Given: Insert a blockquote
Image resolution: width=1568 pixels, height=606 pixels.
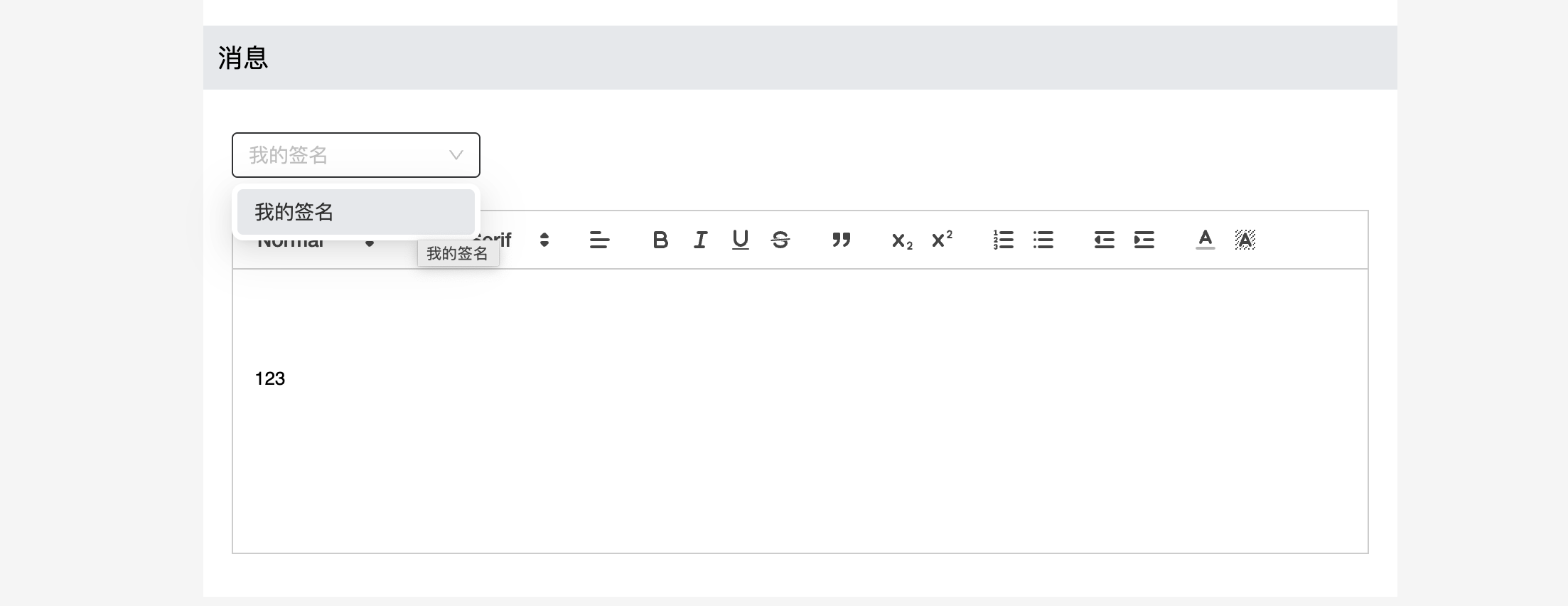Looking at the screenshot, I should [842, 240].
